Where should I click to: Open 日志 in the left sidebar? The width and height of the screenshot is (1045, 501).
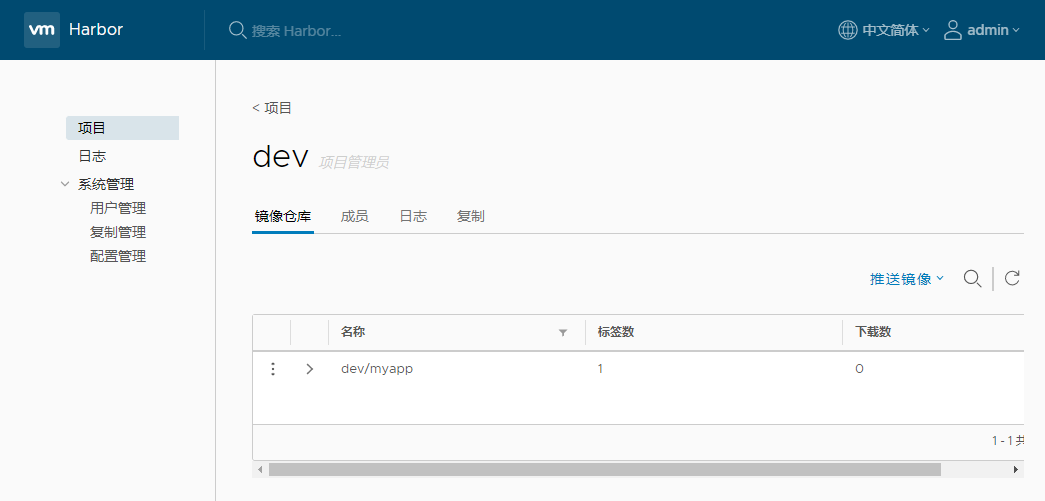[x=92, y=156]
